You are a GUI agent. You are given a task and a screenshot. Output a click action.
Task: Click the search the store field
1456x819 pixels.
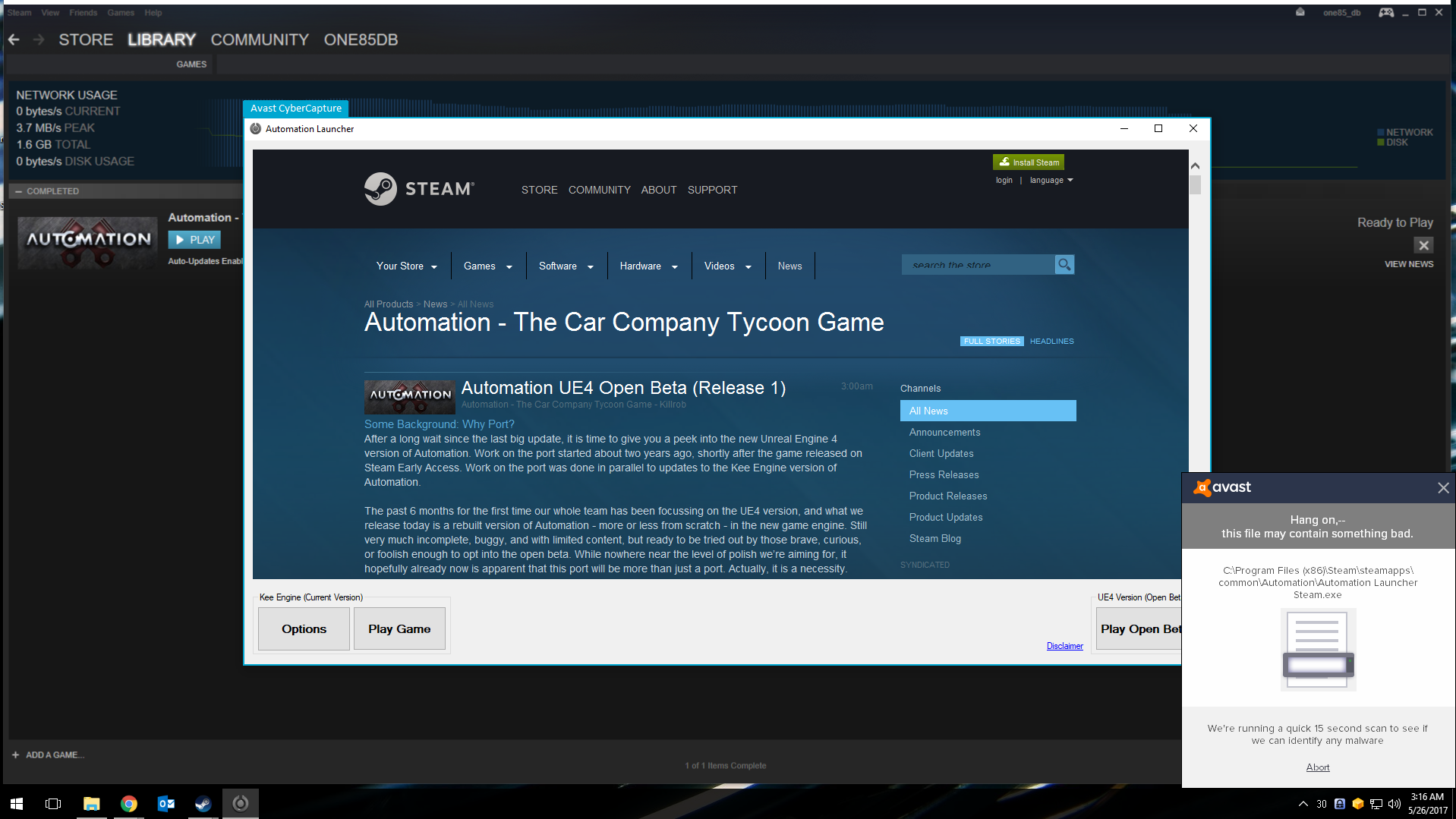[977, 265]
